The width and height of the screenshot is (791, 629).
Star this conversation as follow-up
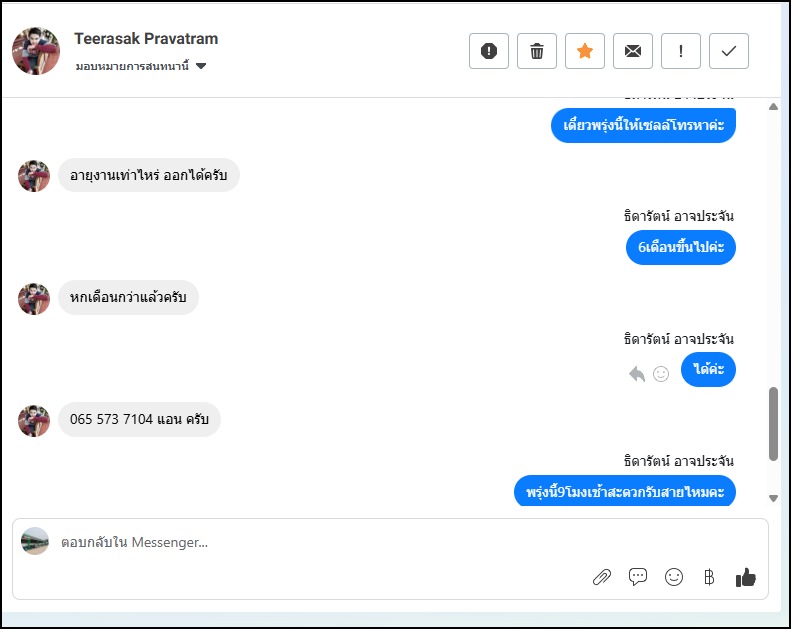[585, 51]
